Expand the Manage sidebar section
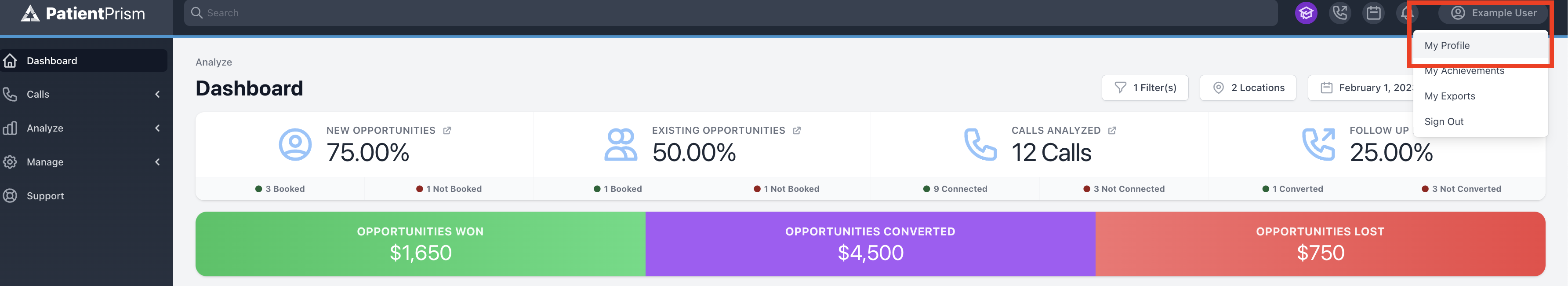The image size is (1568, 286). point(84,161)
